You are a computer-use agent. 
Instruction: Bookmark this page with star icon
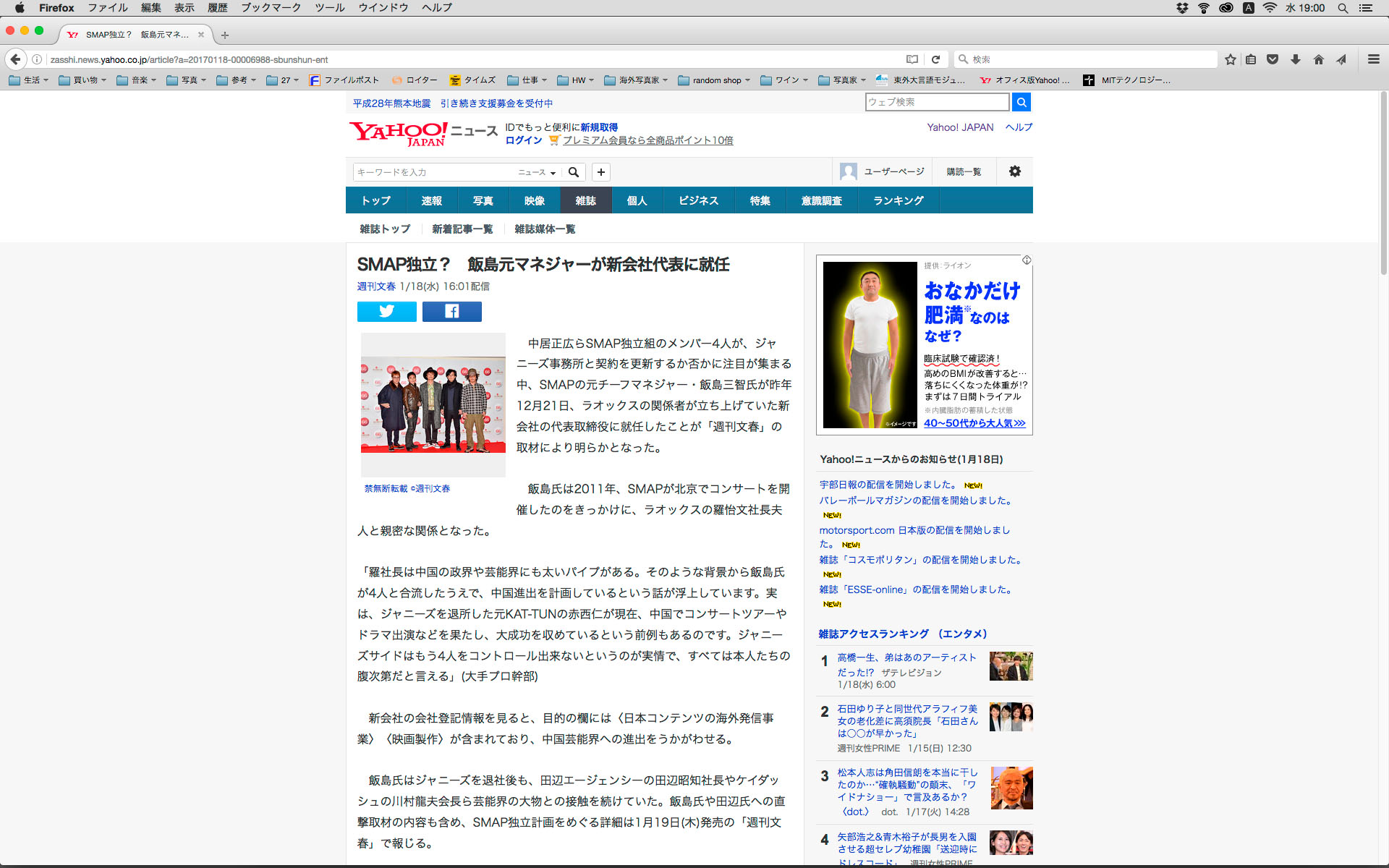(1230, 59)
